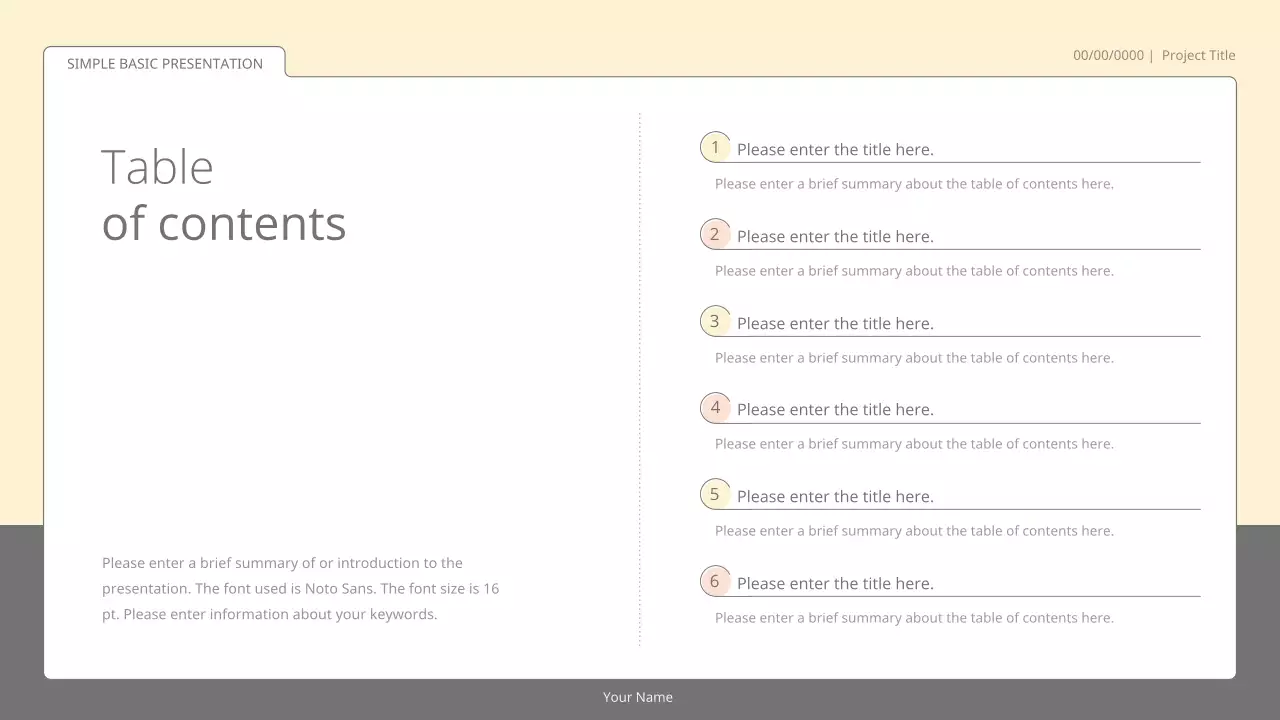
Task: Select the 'SIMPLE BASIC PRESENTATION' tab label
Action: click(163, 63)
